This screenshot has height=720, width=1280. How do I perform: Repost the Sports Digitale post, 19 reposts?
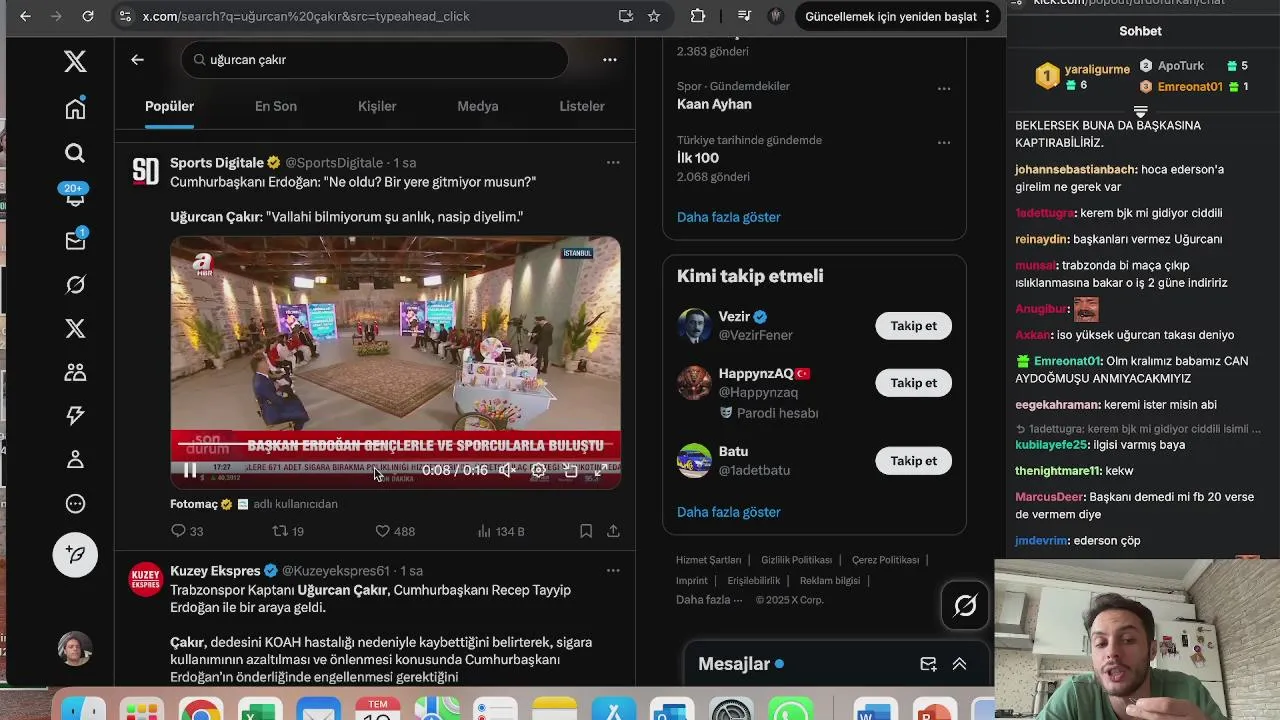coord(288,531)
